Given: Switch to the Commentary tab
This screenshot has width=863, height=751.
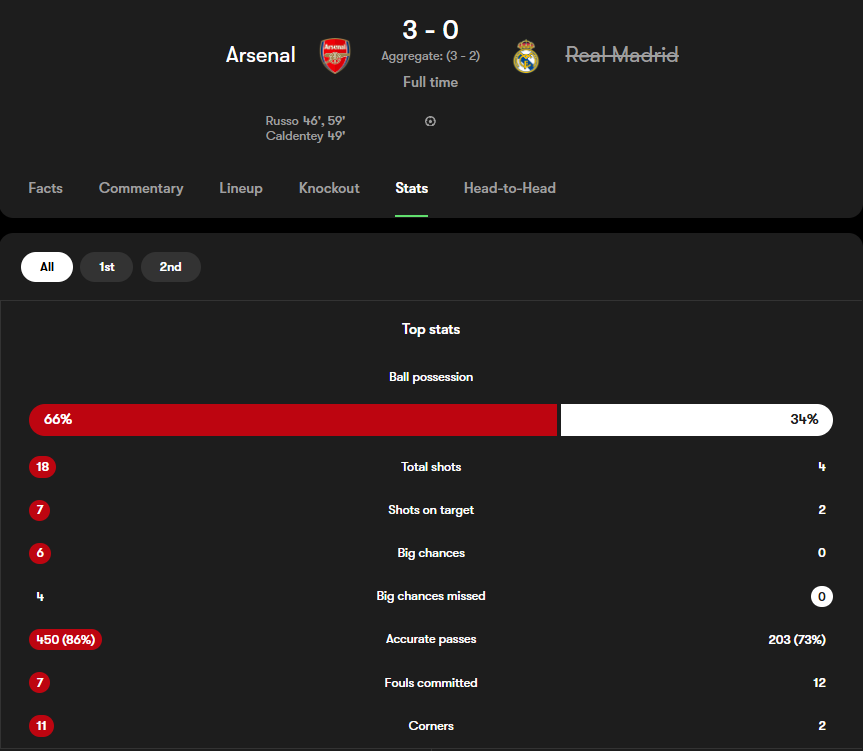Looking at the screenshot, I should click(x=141, y=188).
